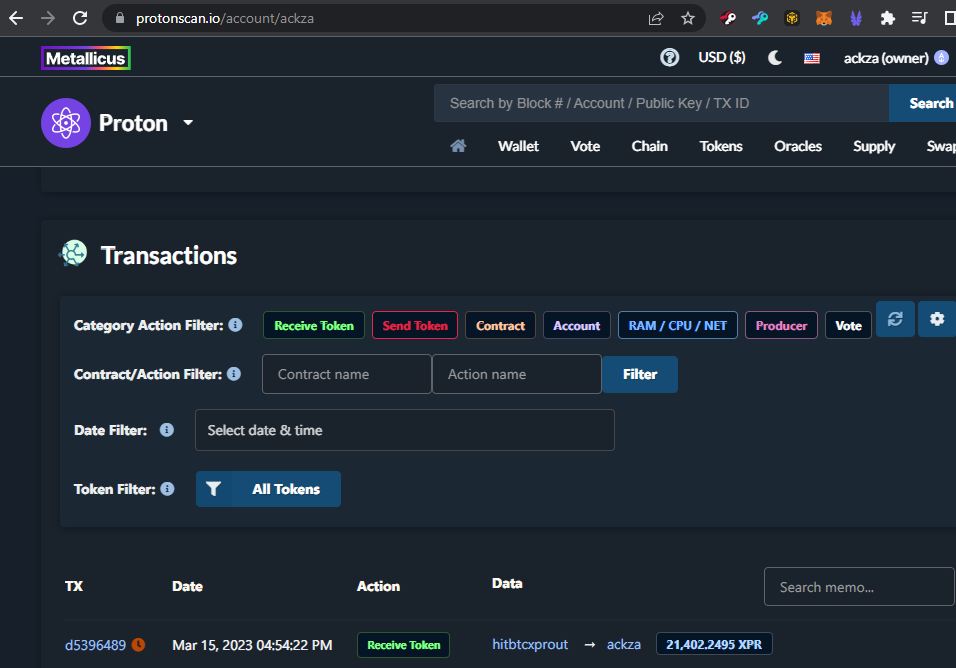
Task: Open the yellow cube browser extension
Action: click(x=792, y=18)
